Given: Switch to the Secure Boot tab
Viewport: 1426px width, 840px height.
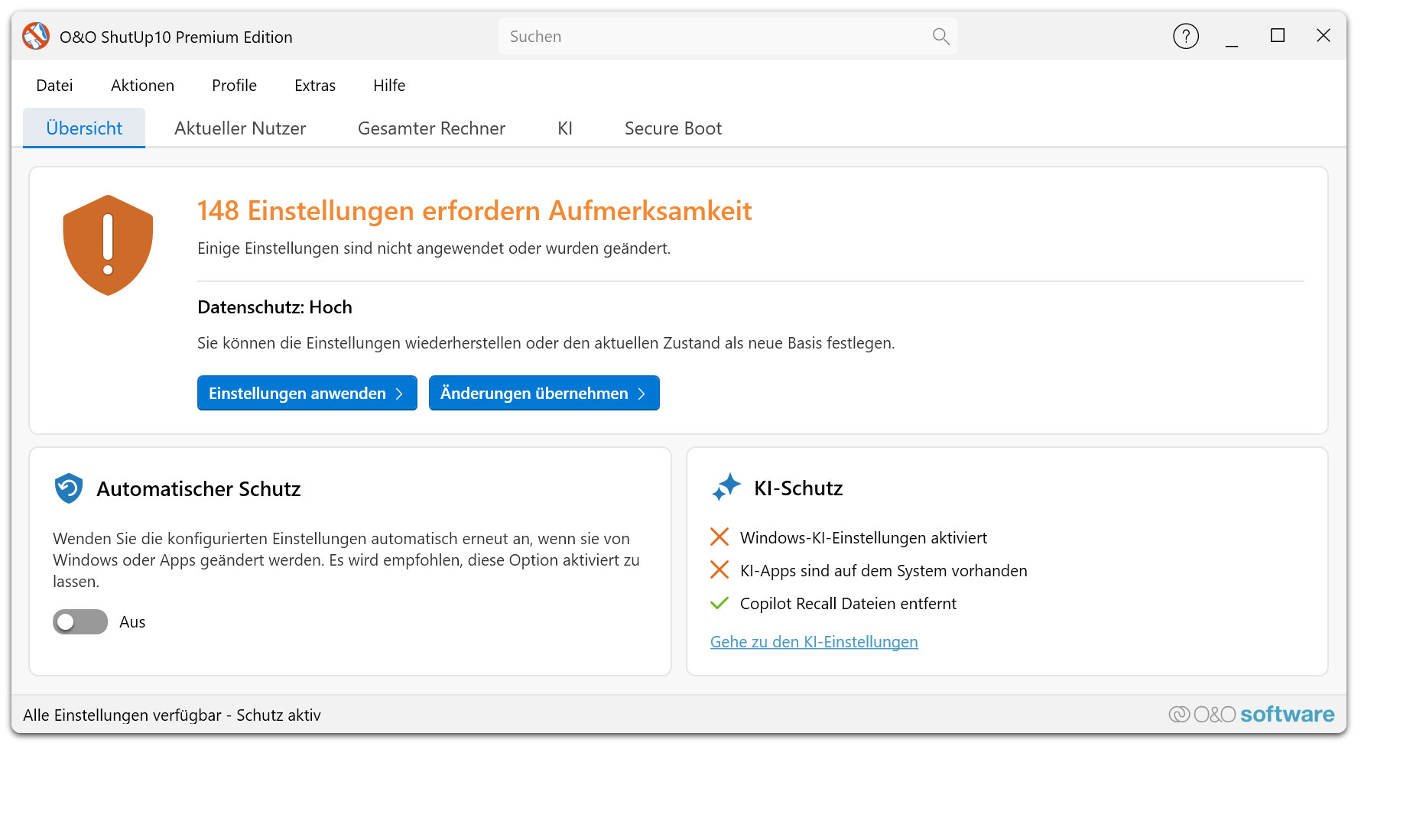Looking at the screenshot, I should (673, 128).
